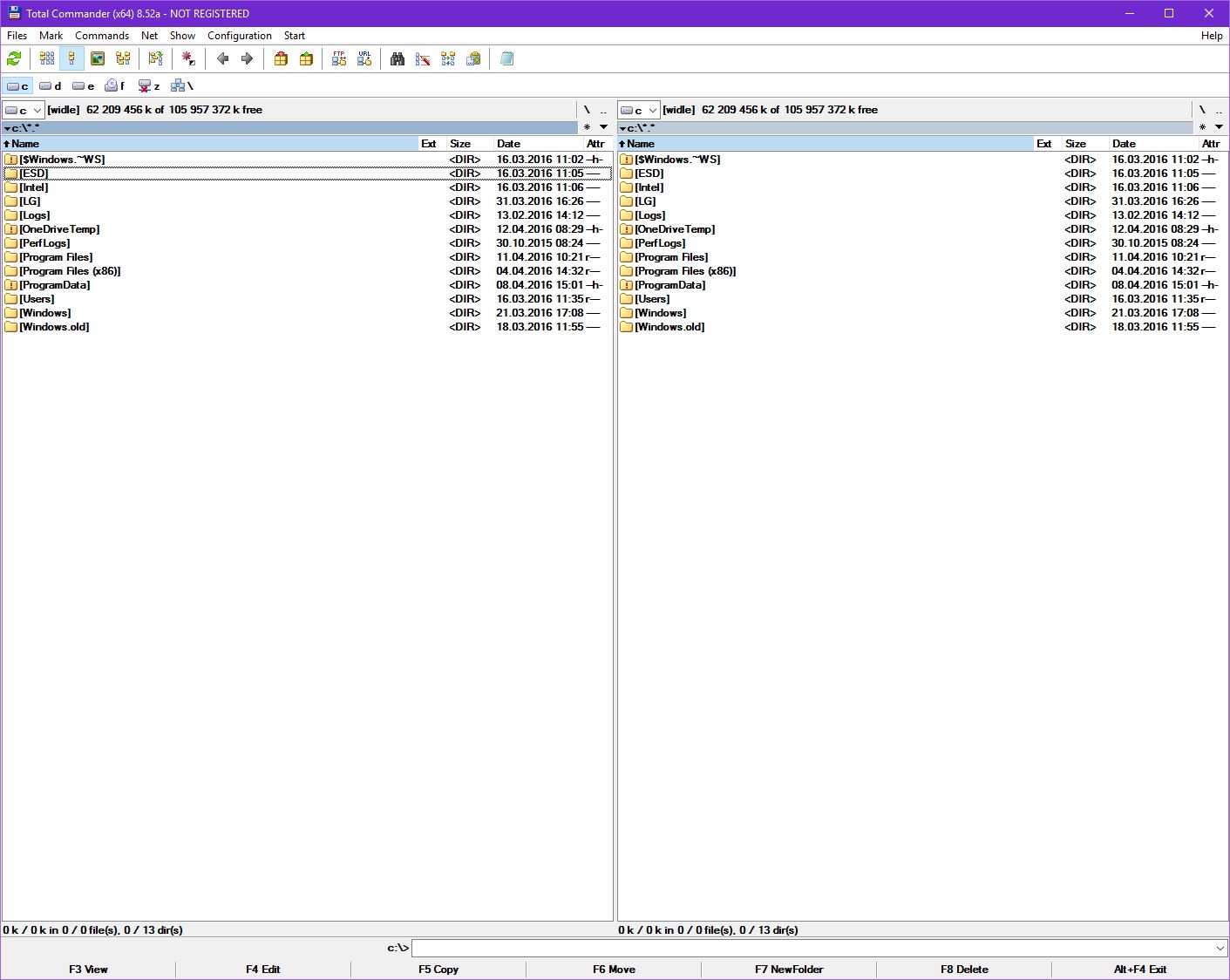The height and width of the screenshot is (980, 1230).
Task: Sort left panel by Name column
Action: (210, 144)
